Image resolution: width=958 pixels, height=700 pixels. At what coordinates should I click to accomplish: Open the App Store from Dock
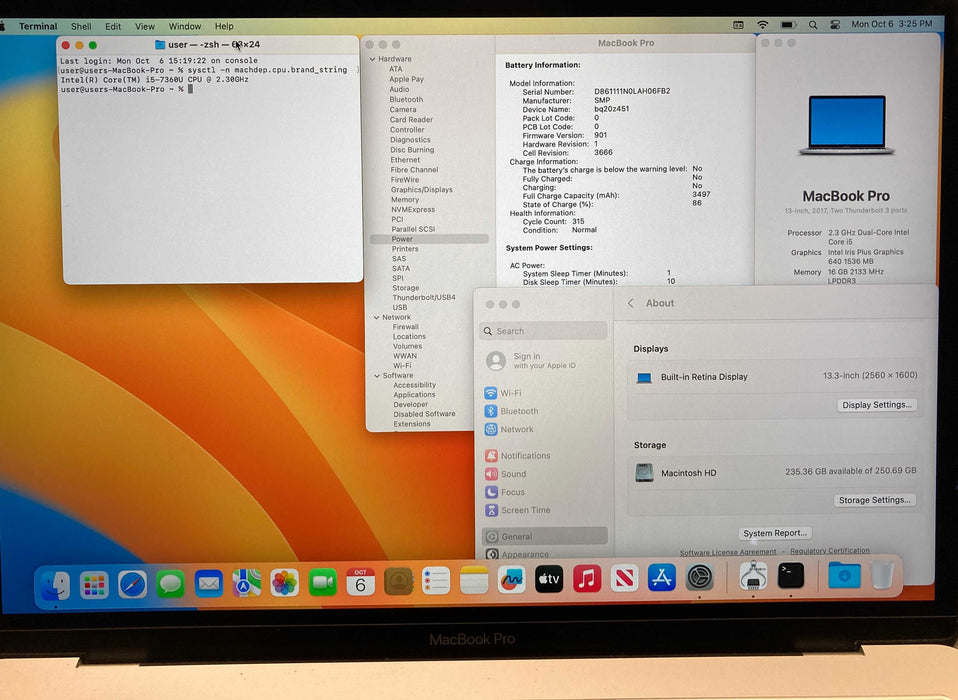662,577
